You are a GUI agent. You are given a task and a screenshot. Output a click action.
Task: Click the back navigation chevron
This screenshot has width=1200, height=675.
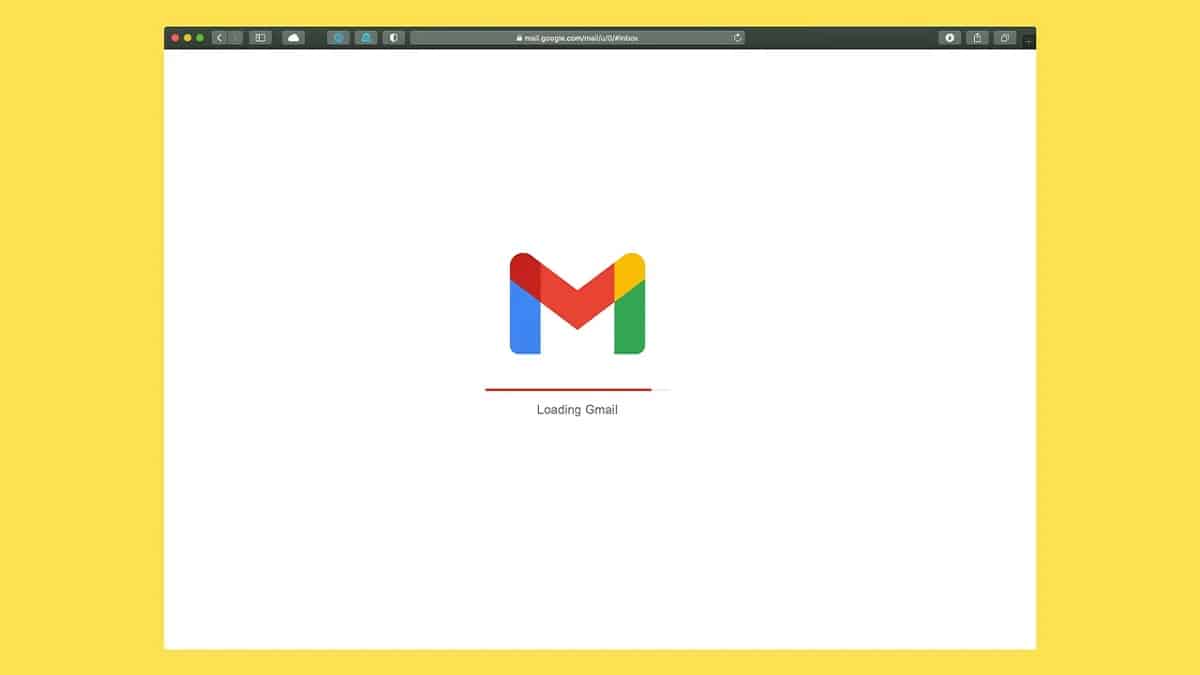(x=218, y=37)
